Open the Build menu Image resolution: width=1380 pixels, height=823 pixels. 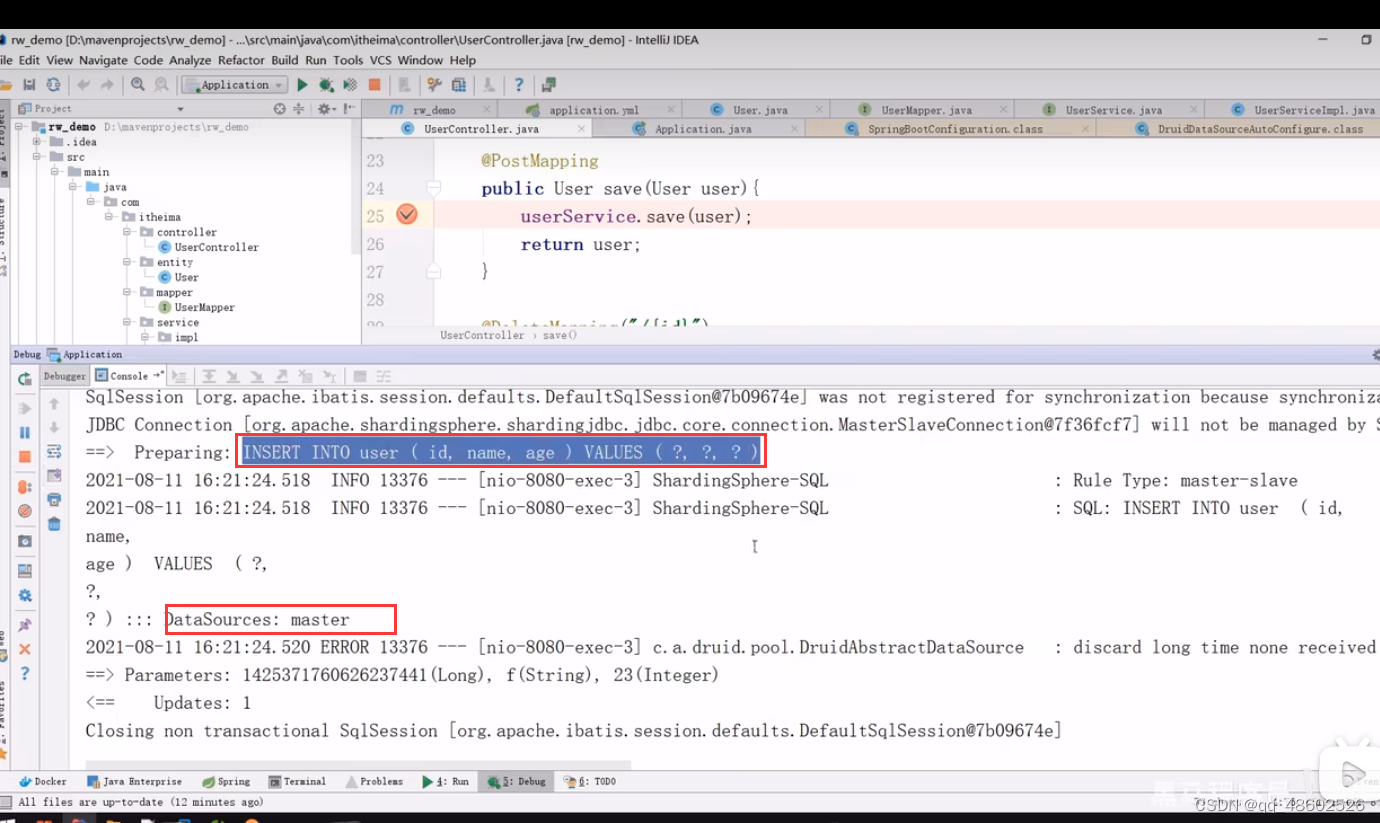point(285,60)
